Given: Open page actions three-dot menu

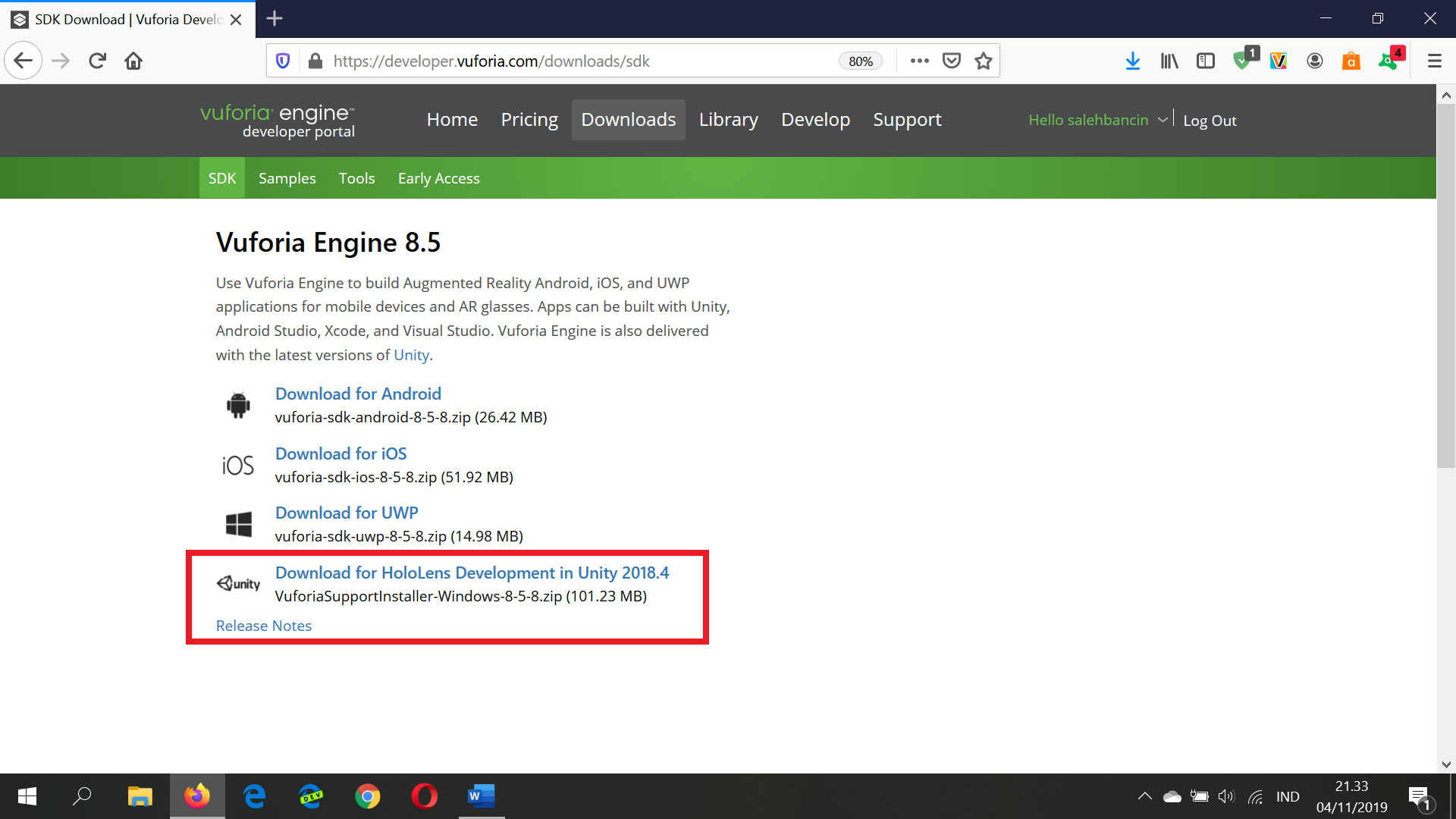Looking at the screenshot, I should [x=920, y=61].
